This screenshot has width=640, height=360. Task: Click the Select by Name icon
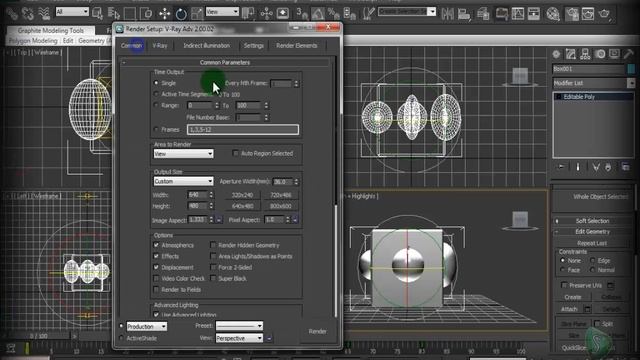pos(114,13)
